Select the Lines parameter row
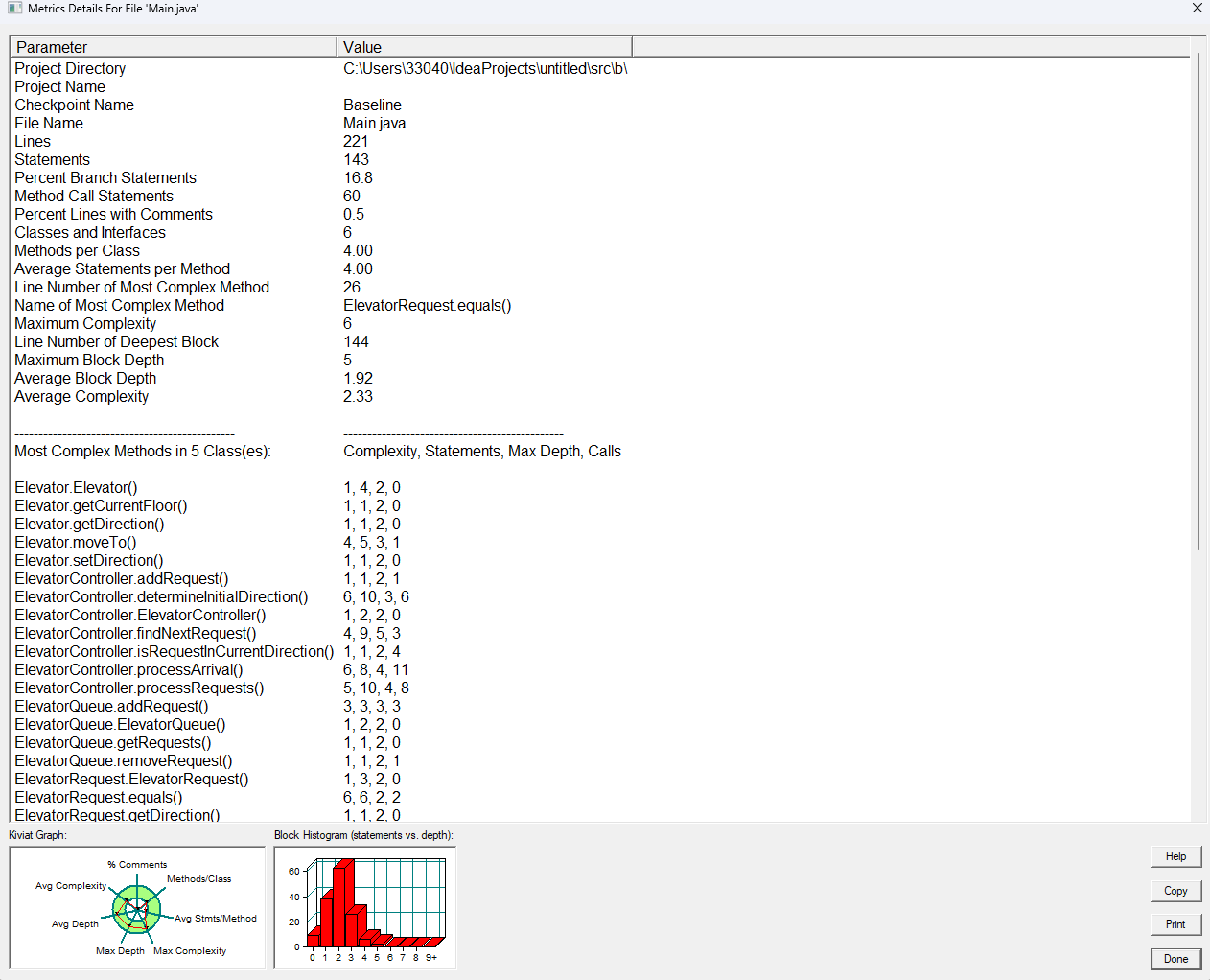 pos(321,142)
